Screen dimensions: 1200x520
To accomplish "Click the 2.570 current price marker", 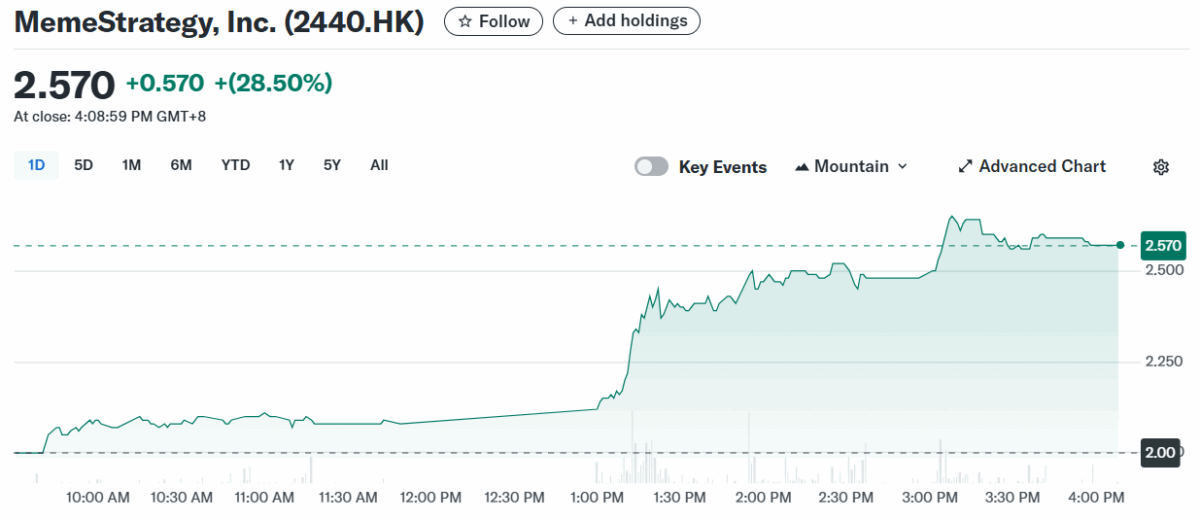I will click(1164, 245).
